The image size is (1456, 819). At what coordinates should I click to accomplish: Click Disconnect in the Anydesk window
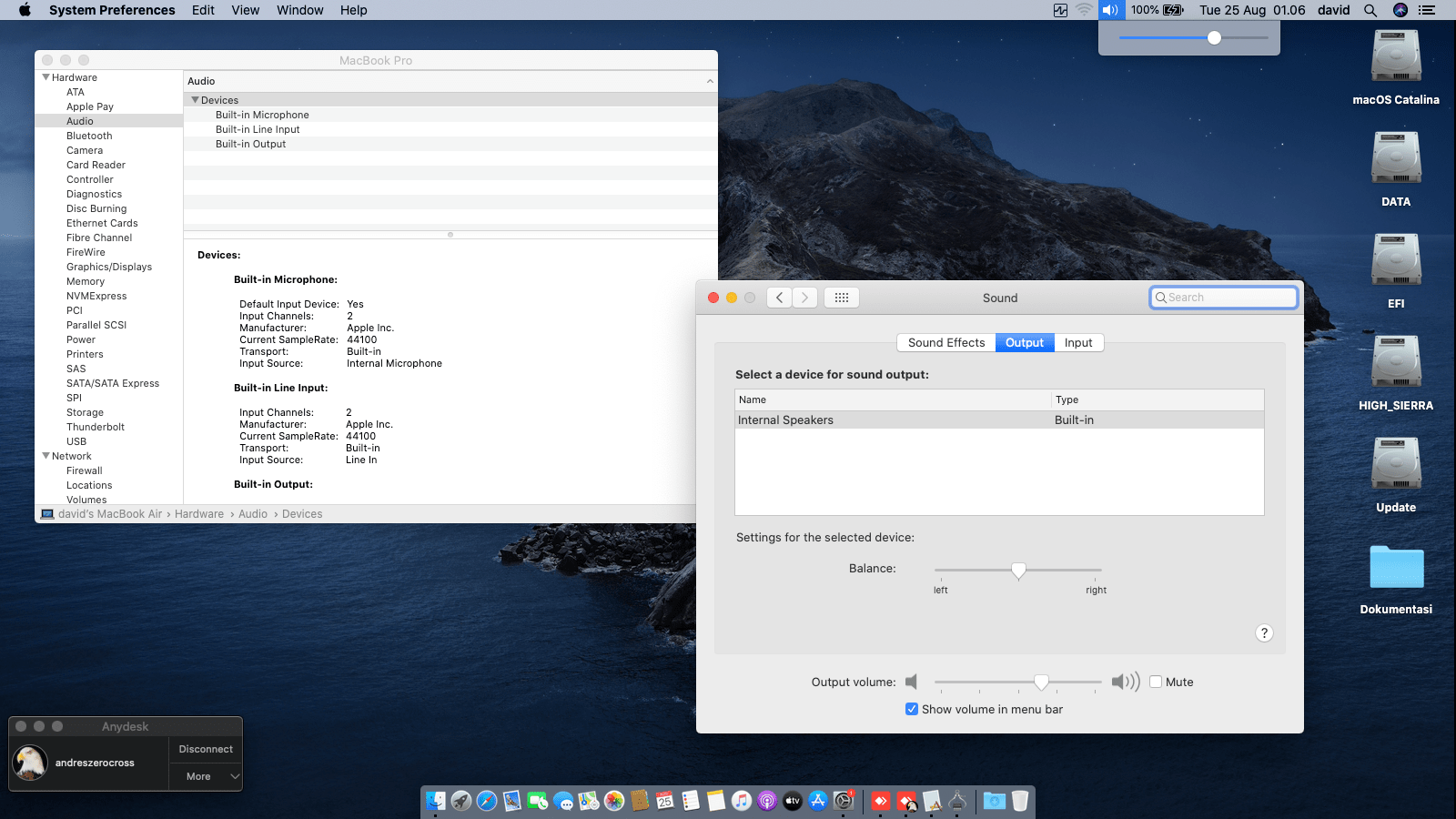(x=206, y=749)
